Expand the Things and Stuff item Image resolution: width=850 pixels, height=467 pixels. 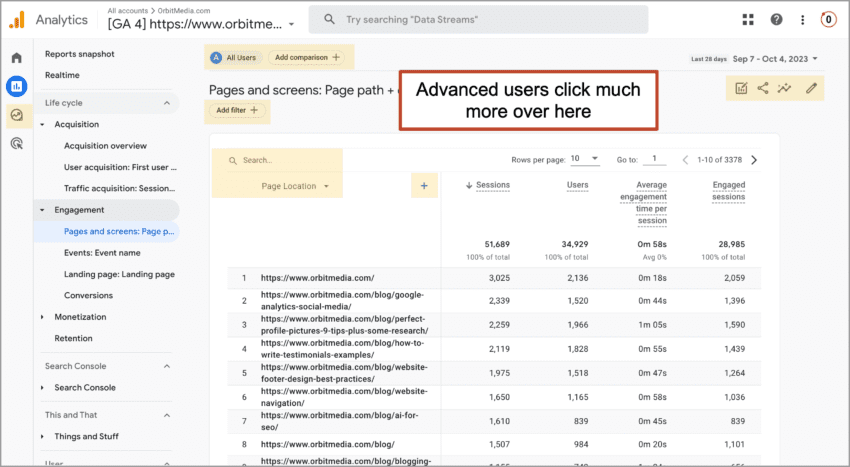pyautogui.click(x=42, y=437)
